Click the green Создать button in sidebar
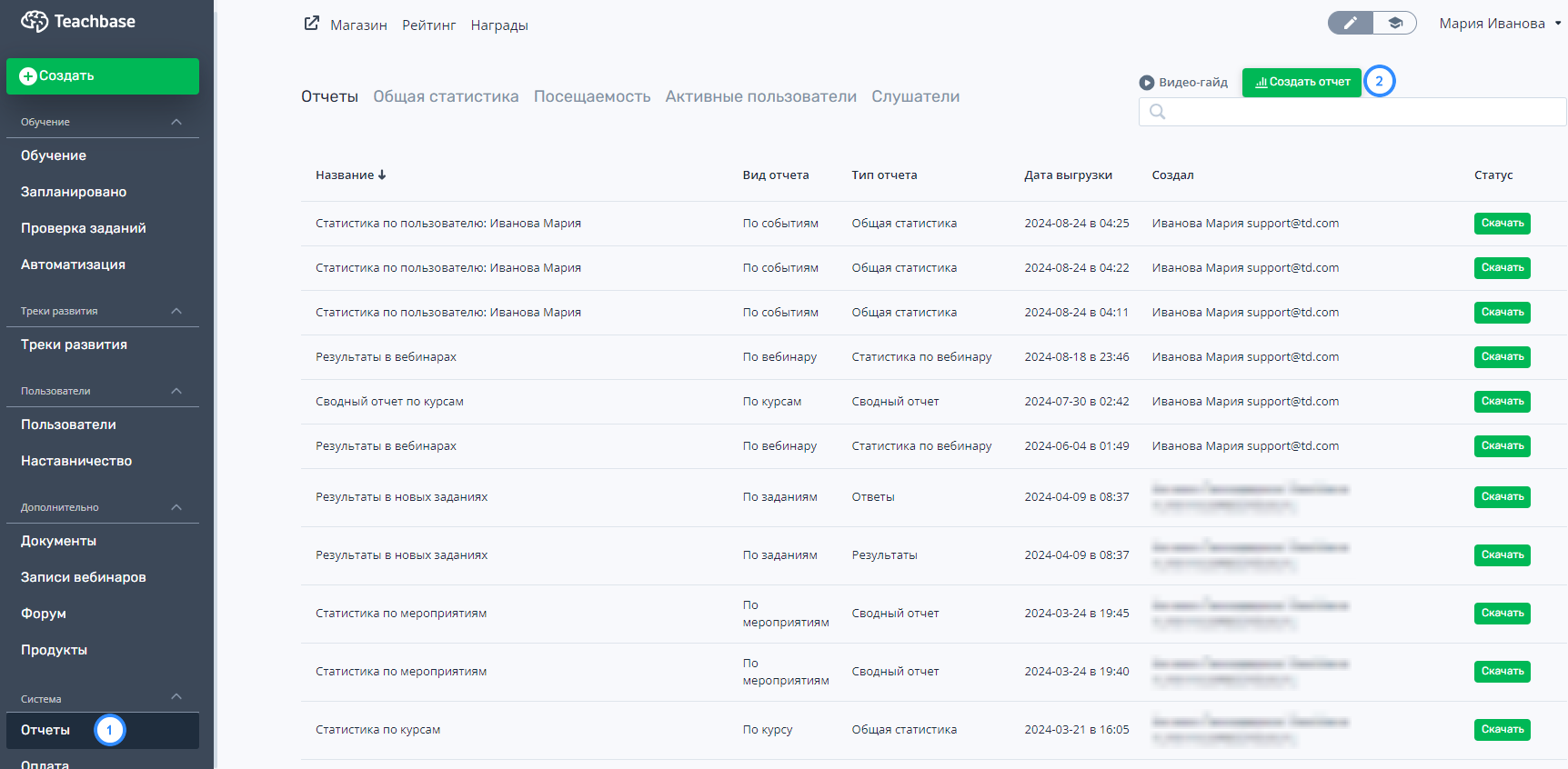The image size is (1568, 769). pyautogui.click(x=103, y=76)
